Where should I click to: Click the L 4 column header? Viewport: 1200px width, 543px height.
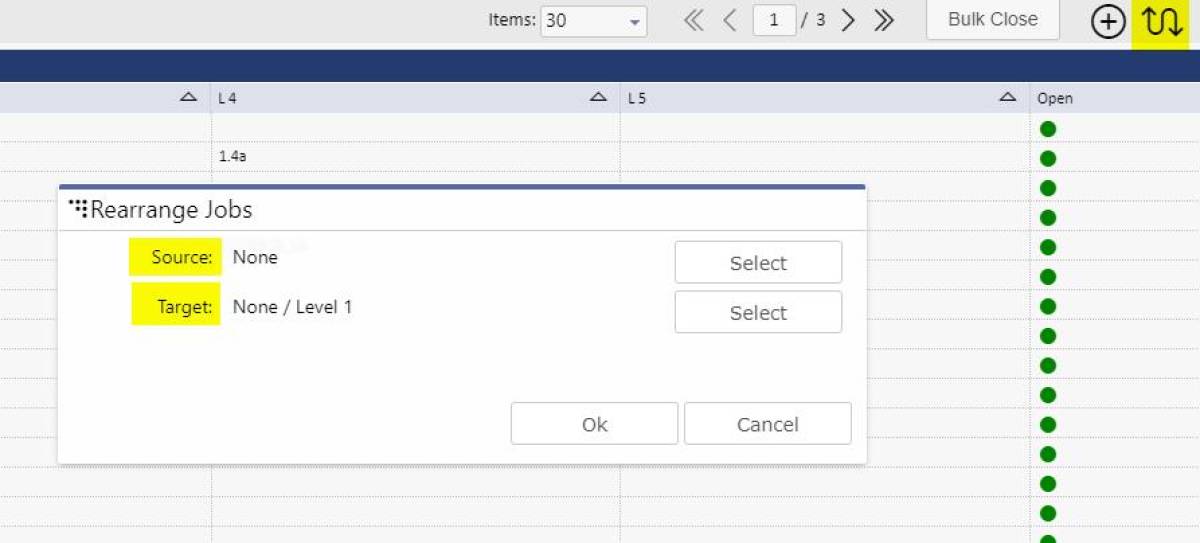pos(400,98)
